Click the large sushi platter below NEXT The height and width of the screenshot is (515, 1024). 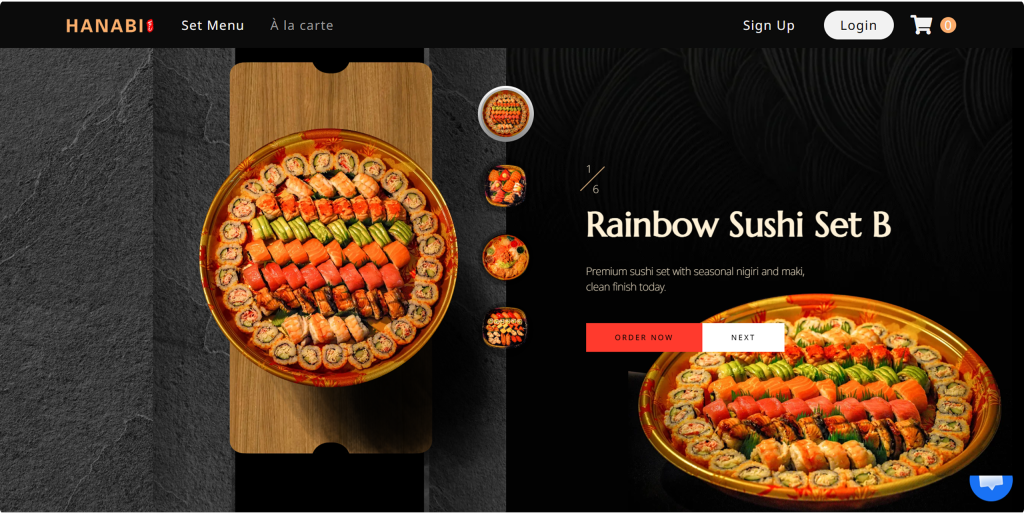coord(819,402)
